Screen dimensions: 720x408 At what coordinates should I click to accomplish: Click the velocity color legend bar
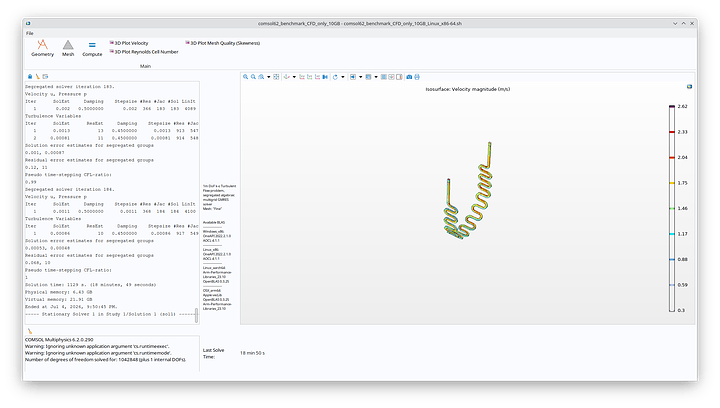(x=672, y=208)
